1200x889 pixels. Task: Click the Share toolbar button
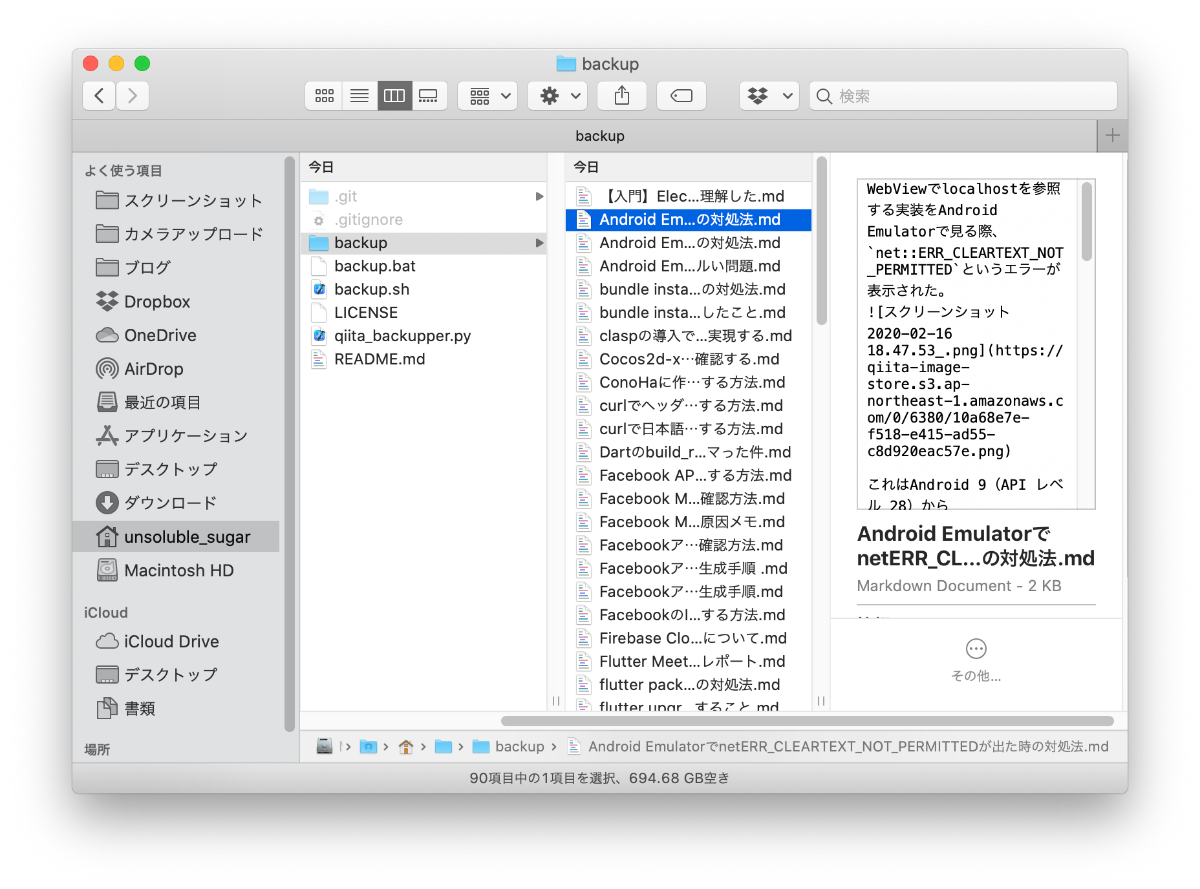pyautogui.click(x=622, y=96)
